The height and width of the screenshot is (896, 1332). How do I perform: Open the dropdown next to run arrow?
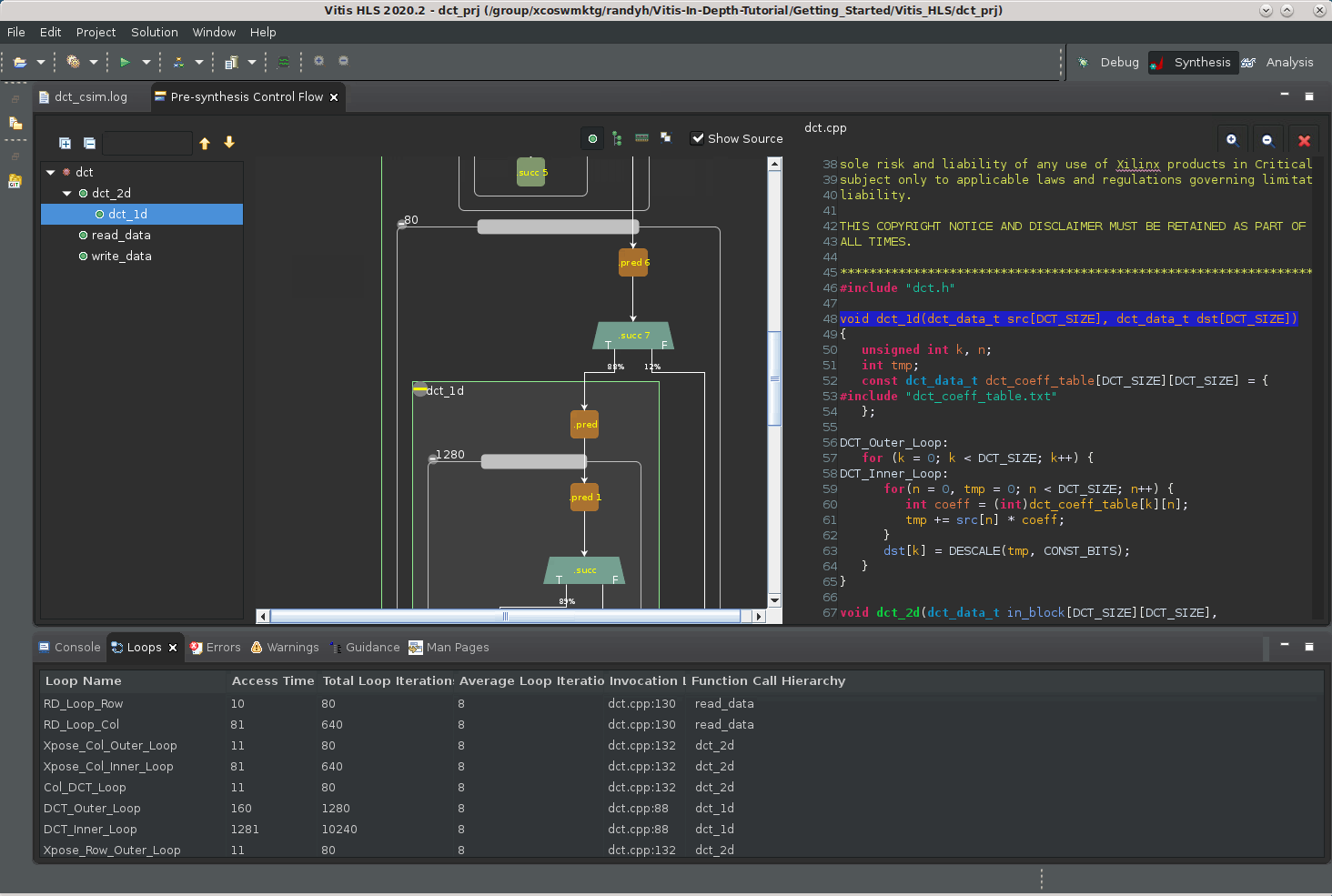(x=146, y=63)
